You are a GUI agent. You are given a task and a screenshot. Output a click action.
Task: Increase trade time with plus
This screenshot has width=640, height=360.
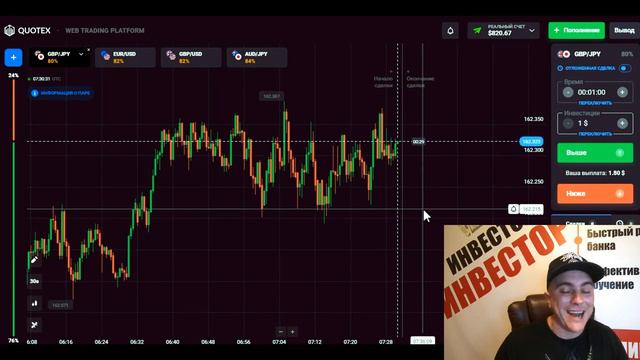click(622, 92)
